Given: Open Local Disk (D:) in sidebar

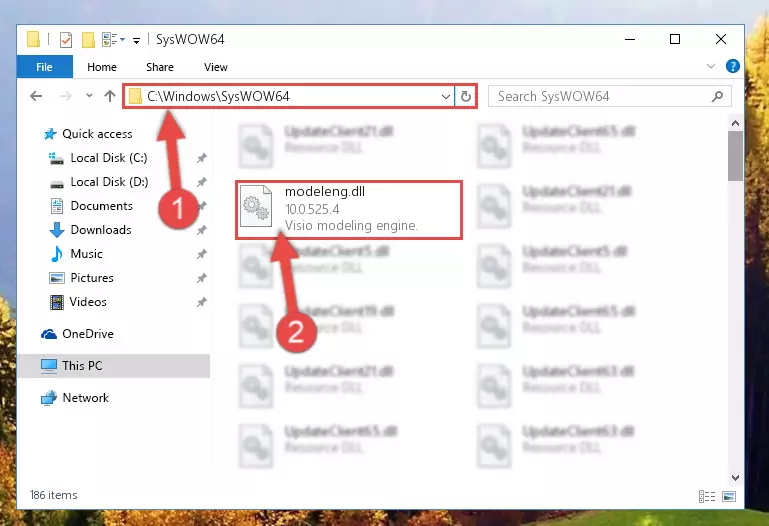Looking at the screenshot, I should coord(99,182).
